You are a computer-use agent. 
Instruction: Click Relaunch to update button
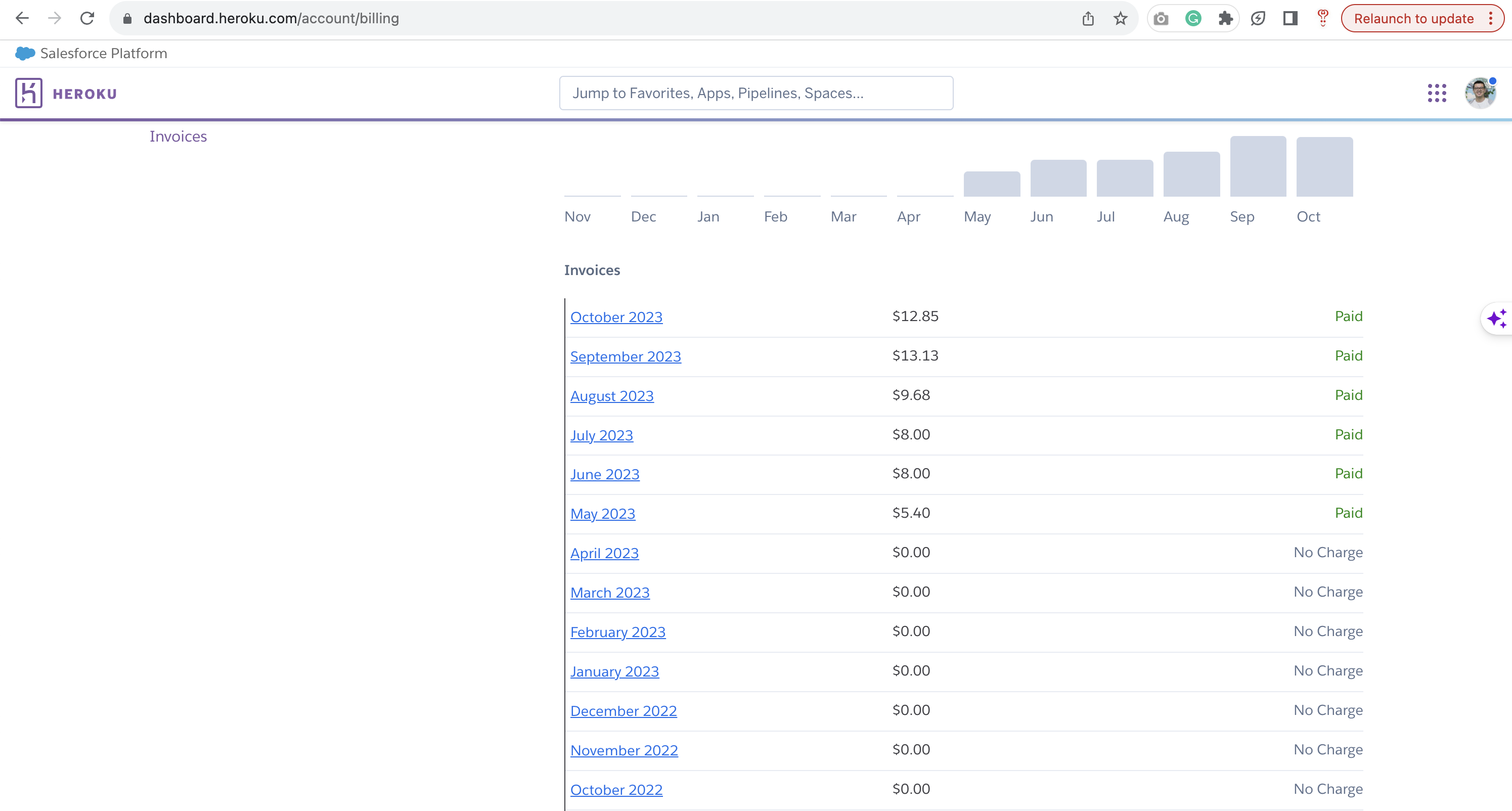(x=1413, y=19)
